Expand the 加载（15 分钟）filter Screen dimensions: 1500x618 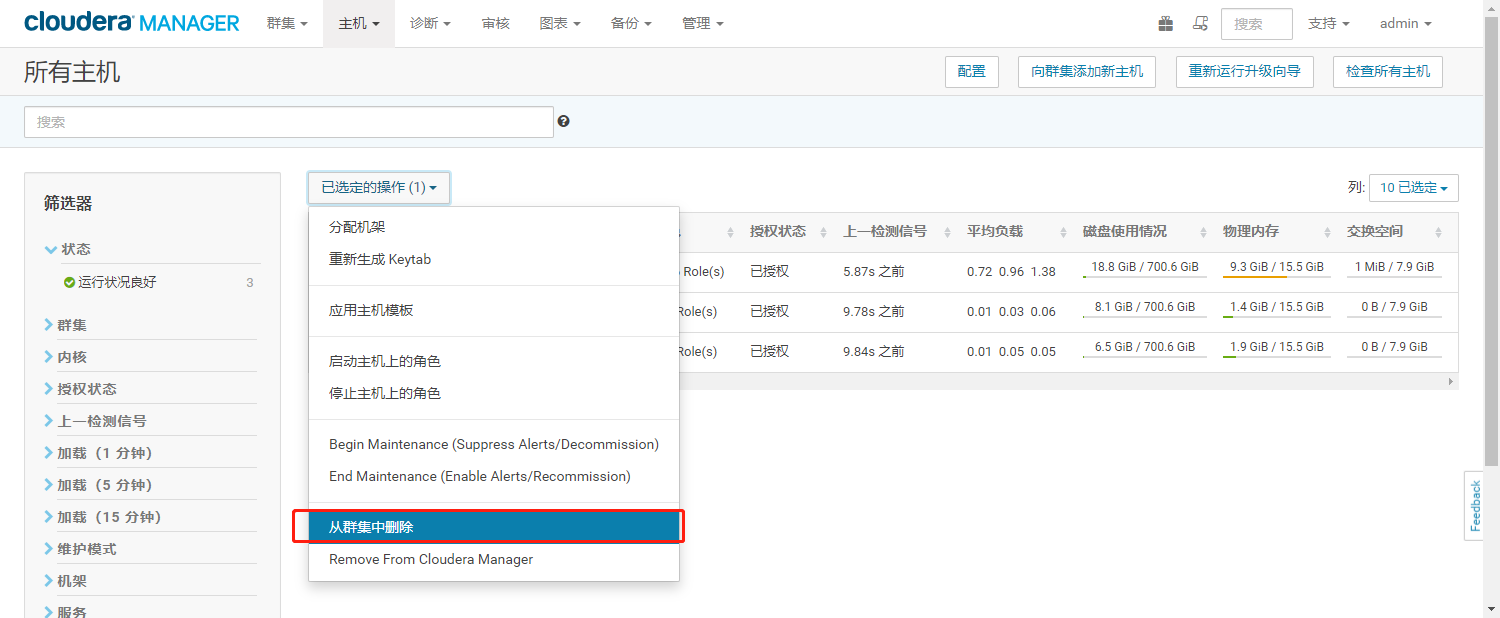[x=103, y=517]
